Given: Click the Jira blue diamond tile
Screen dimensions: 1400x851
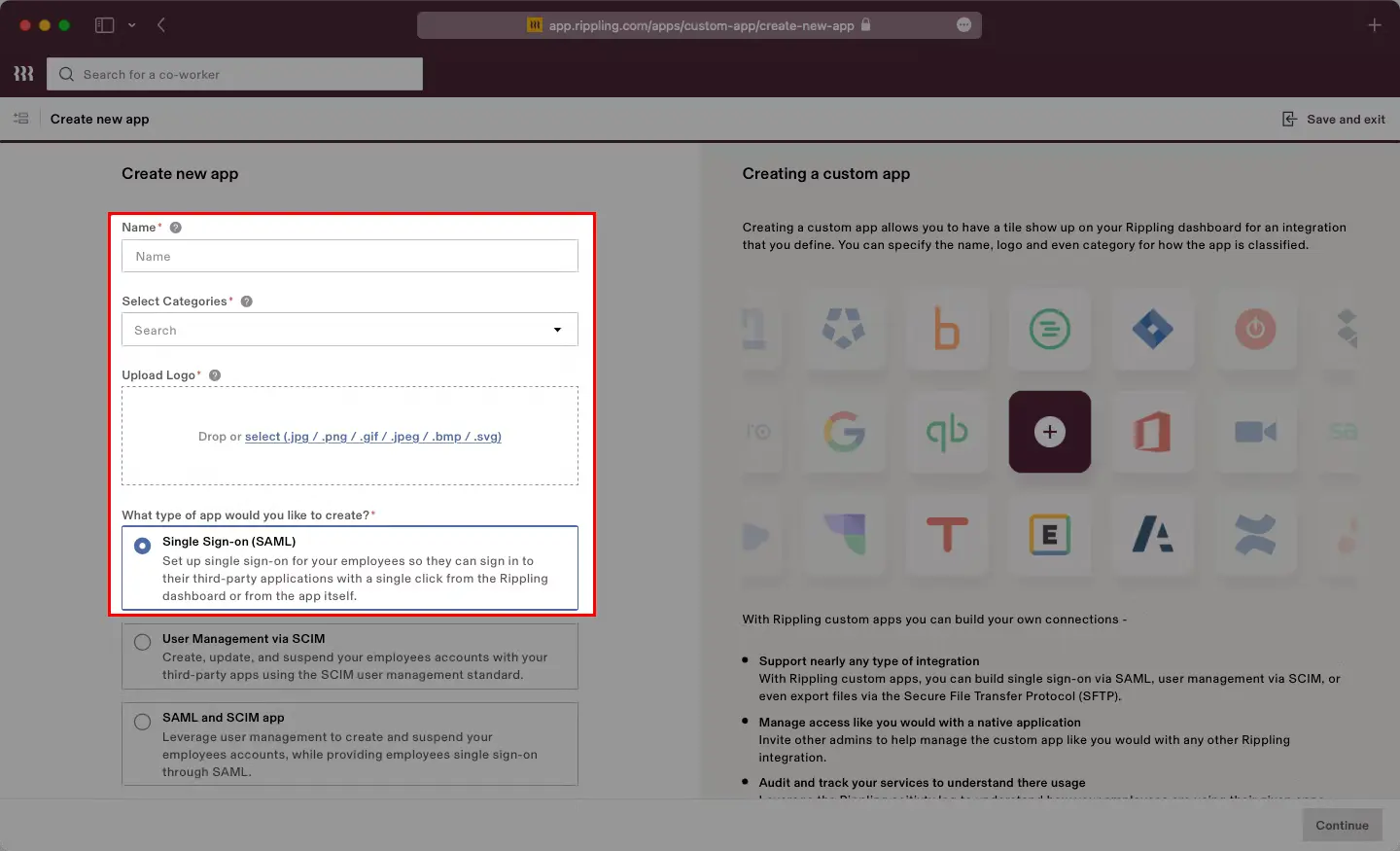Looking at the screenshot, I should [x=1153, y=329].
